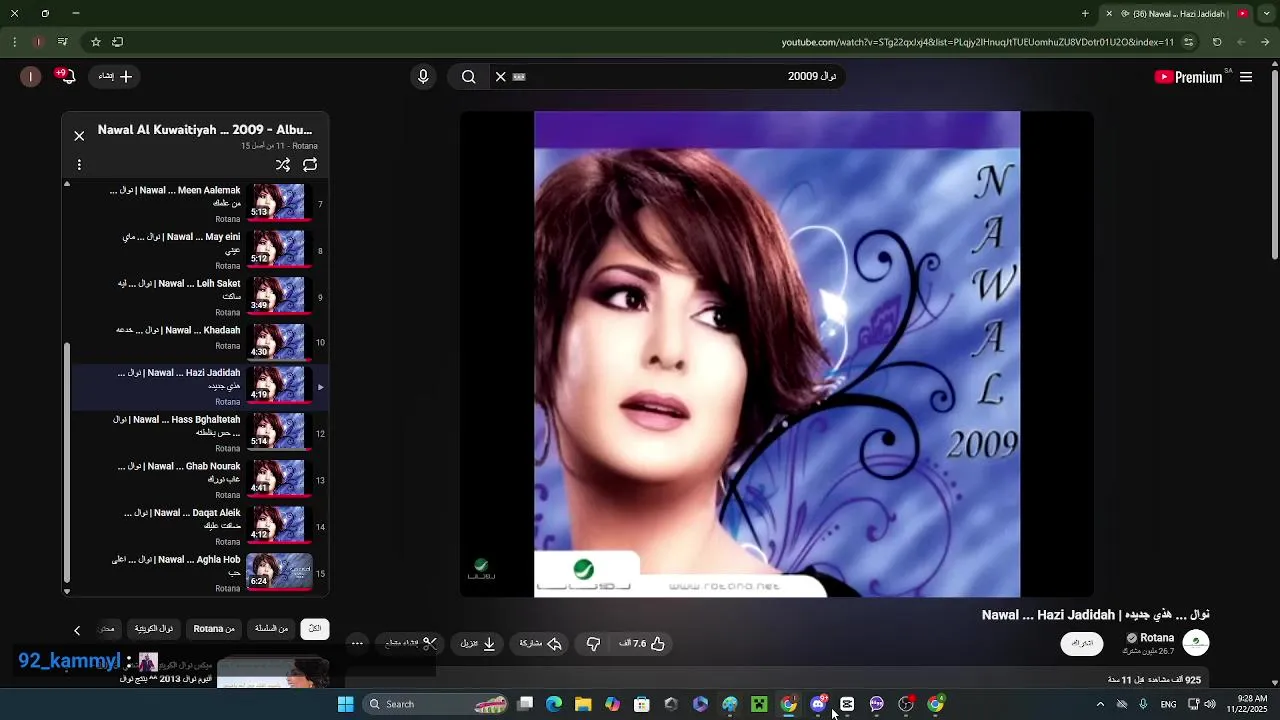Viewport: 1280px width, 720px height.
Task: Click currently playing Nawal ... Hazi Jadidah item
Action: coord(200,387)
